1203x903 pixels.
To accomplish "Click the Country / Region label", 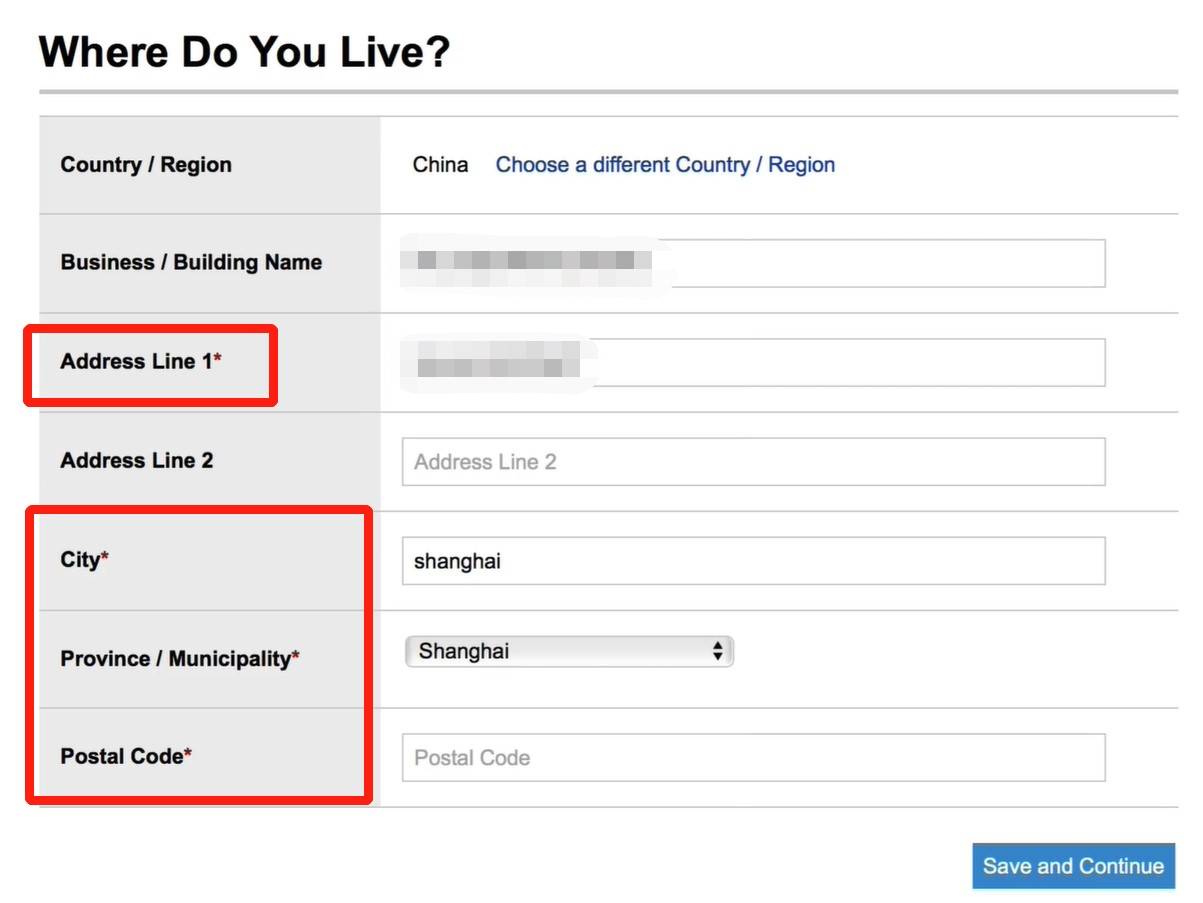I will coord(146,165).
